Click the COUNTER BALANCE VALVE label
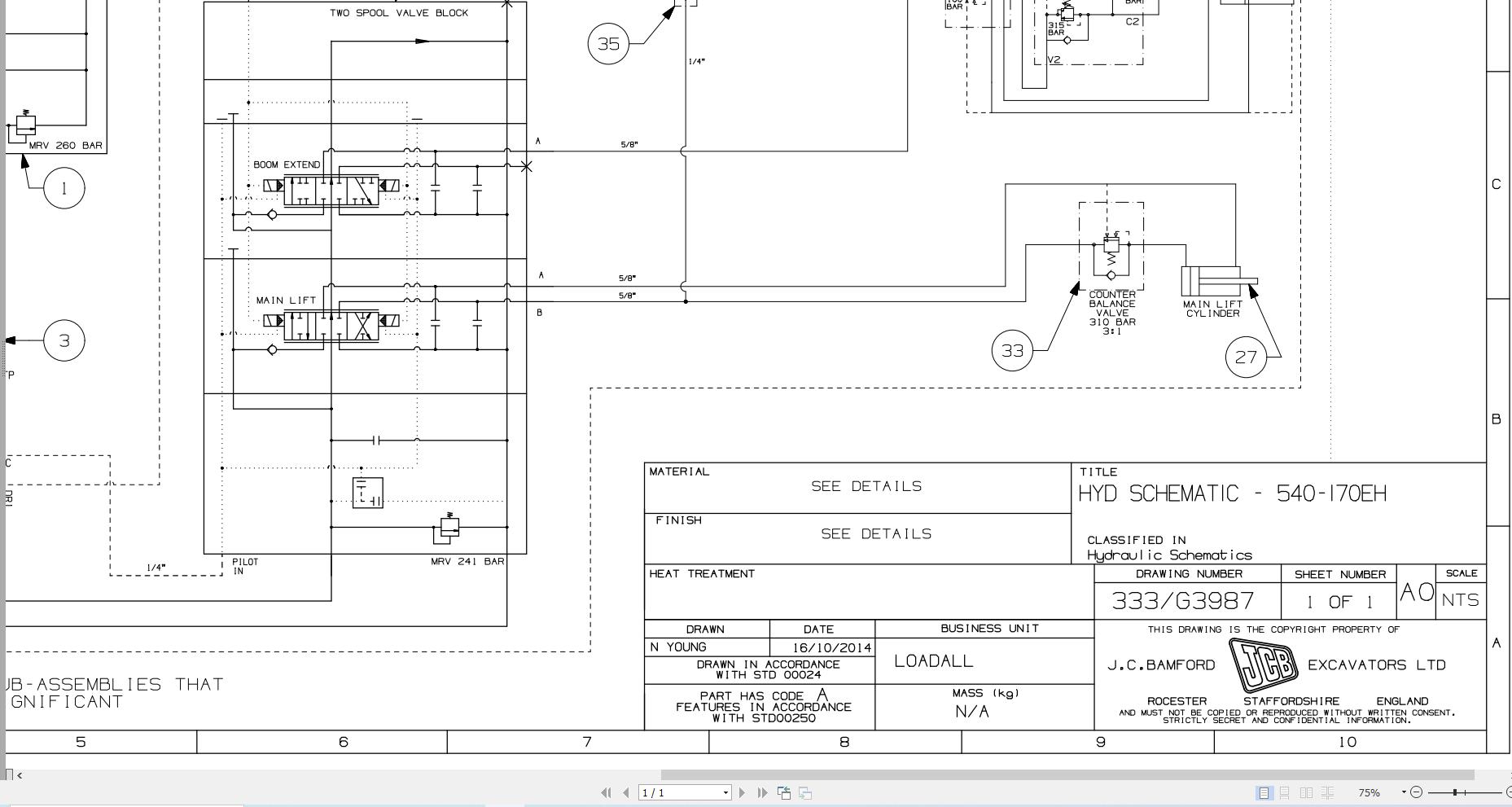The height and width of the screenshot is (807, 1512). (x=1112, y=313)
